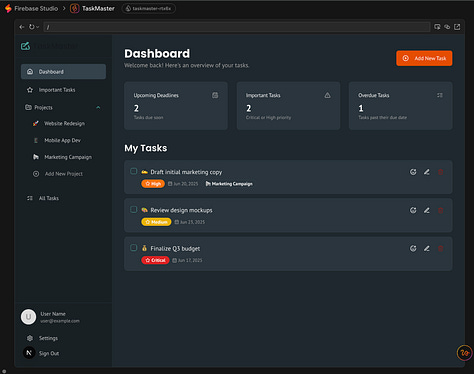
Task: Open preview in new window icon
Action: [x=457, y=27]
